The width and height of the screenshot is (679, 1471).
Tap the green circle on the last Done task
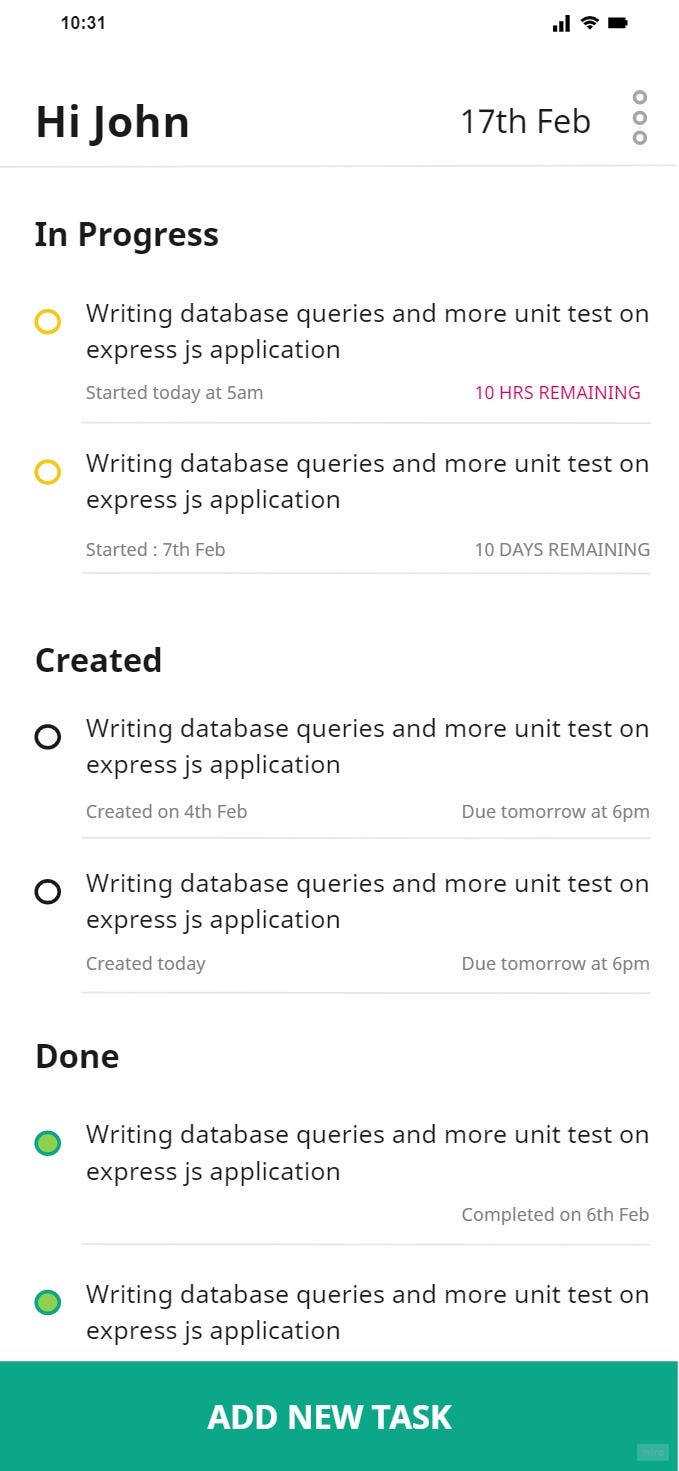[47, 1303]
